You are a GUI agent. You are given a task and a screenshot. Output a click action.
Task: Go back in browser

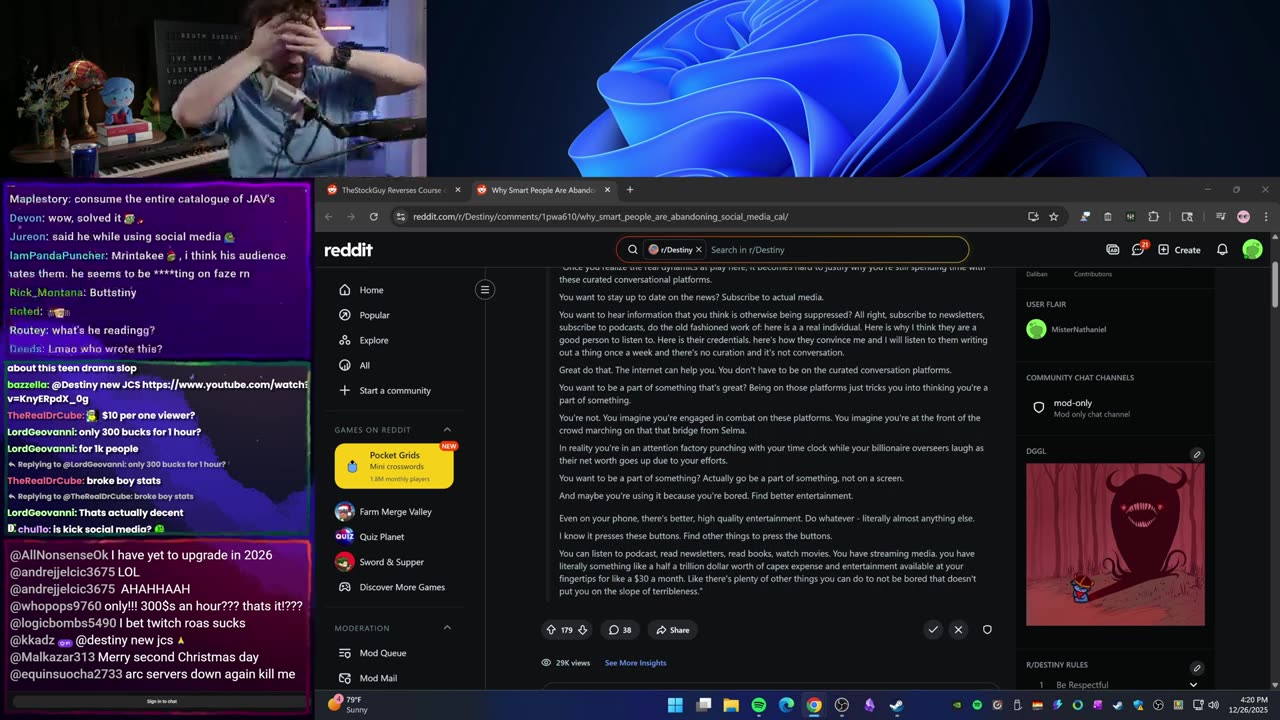coord(329,216)
